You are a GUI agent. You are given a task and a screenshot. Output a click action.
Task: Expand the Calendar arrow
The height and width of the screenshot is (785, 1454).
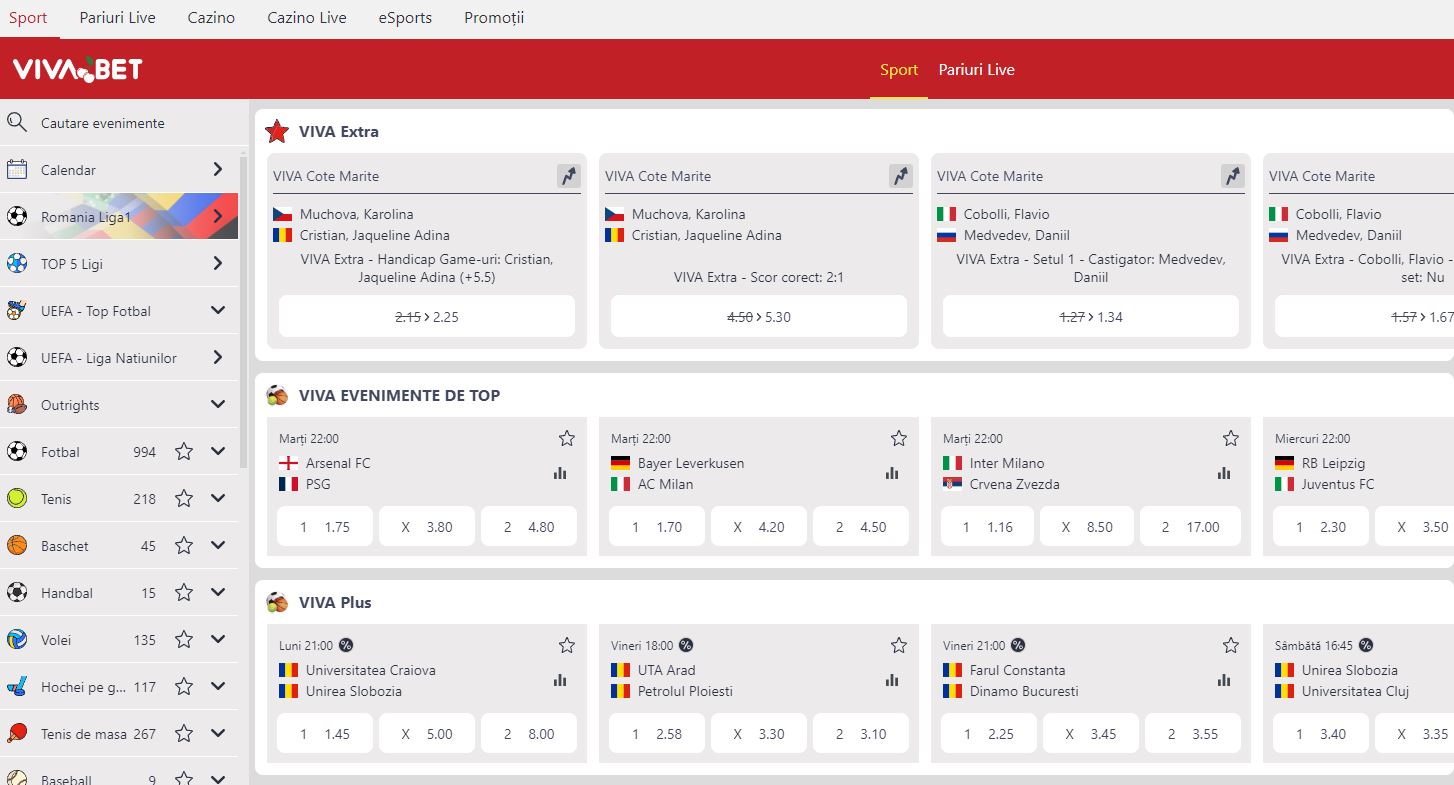click(218, 170)
